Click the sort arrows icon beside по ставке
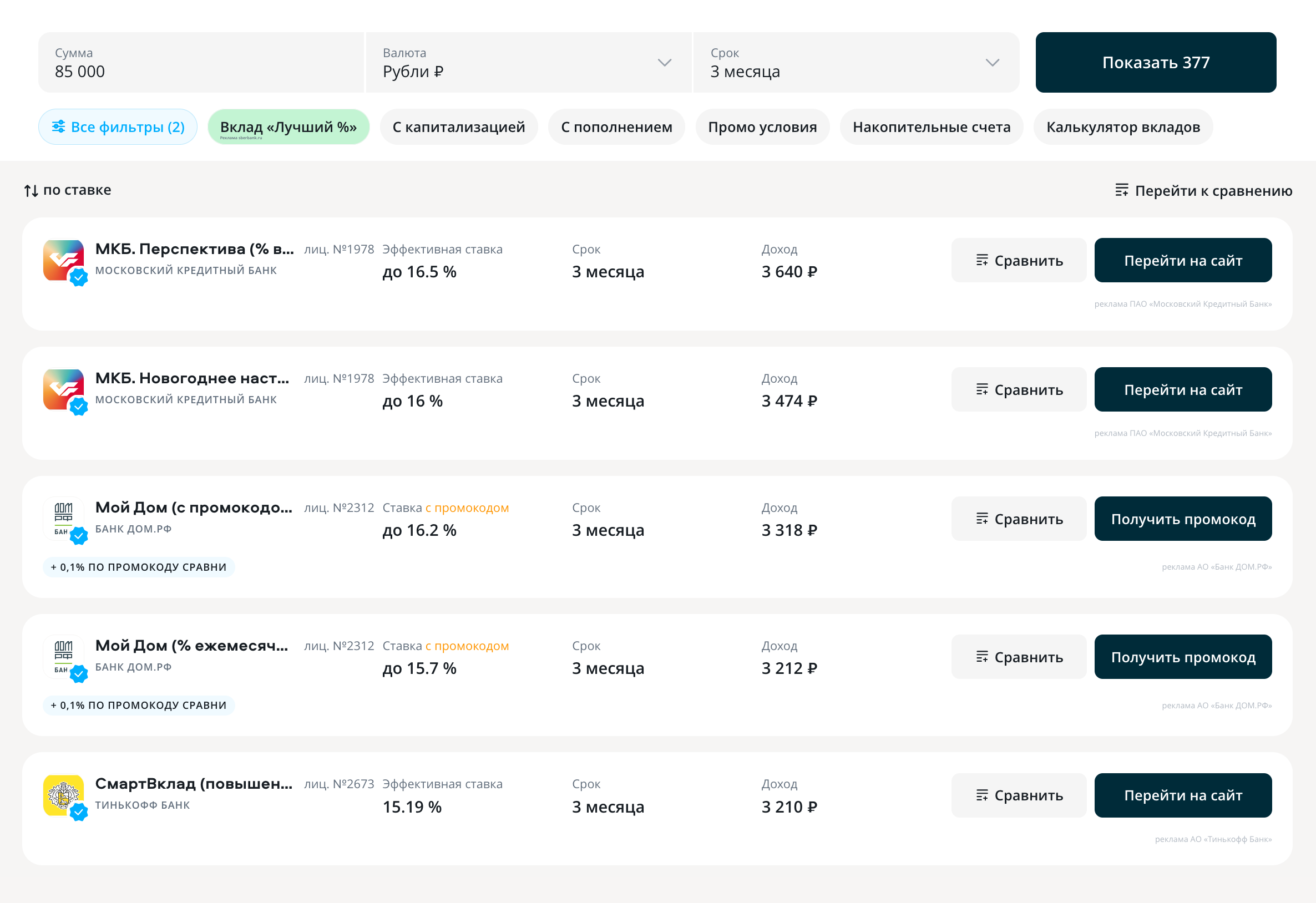This screenshot has width=1316, height=903. click(31, 191)
